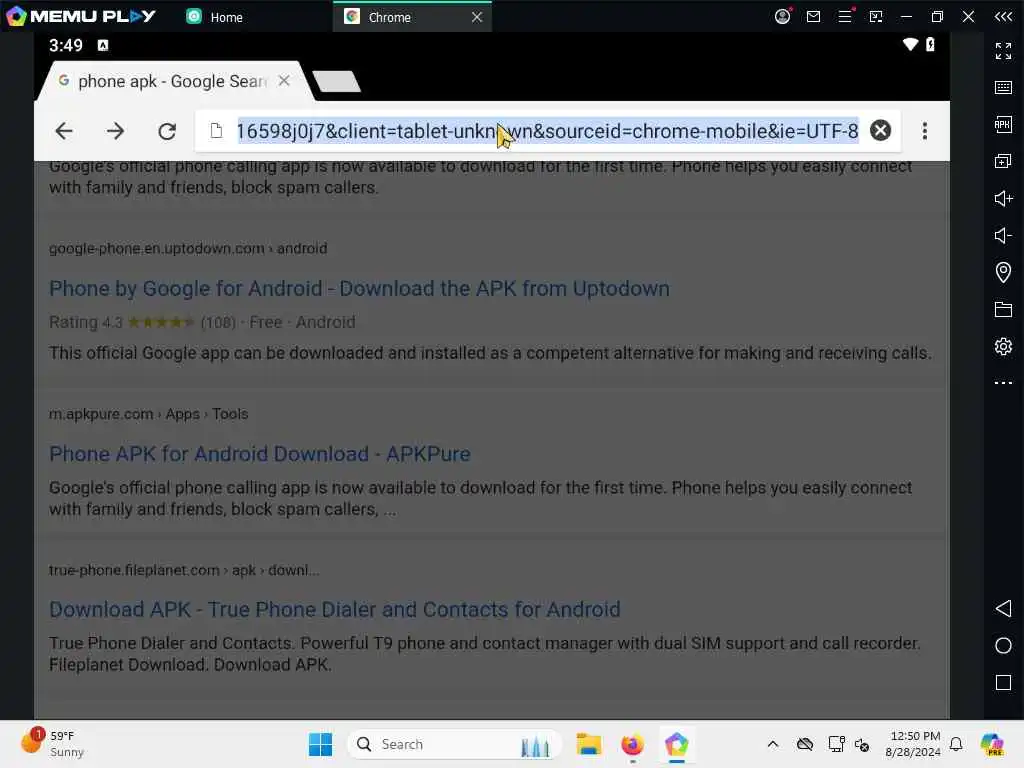The height and width of the screenshot is (768, 1024).
Task: Open the Windows Start menu
Action: pos(320,744)
